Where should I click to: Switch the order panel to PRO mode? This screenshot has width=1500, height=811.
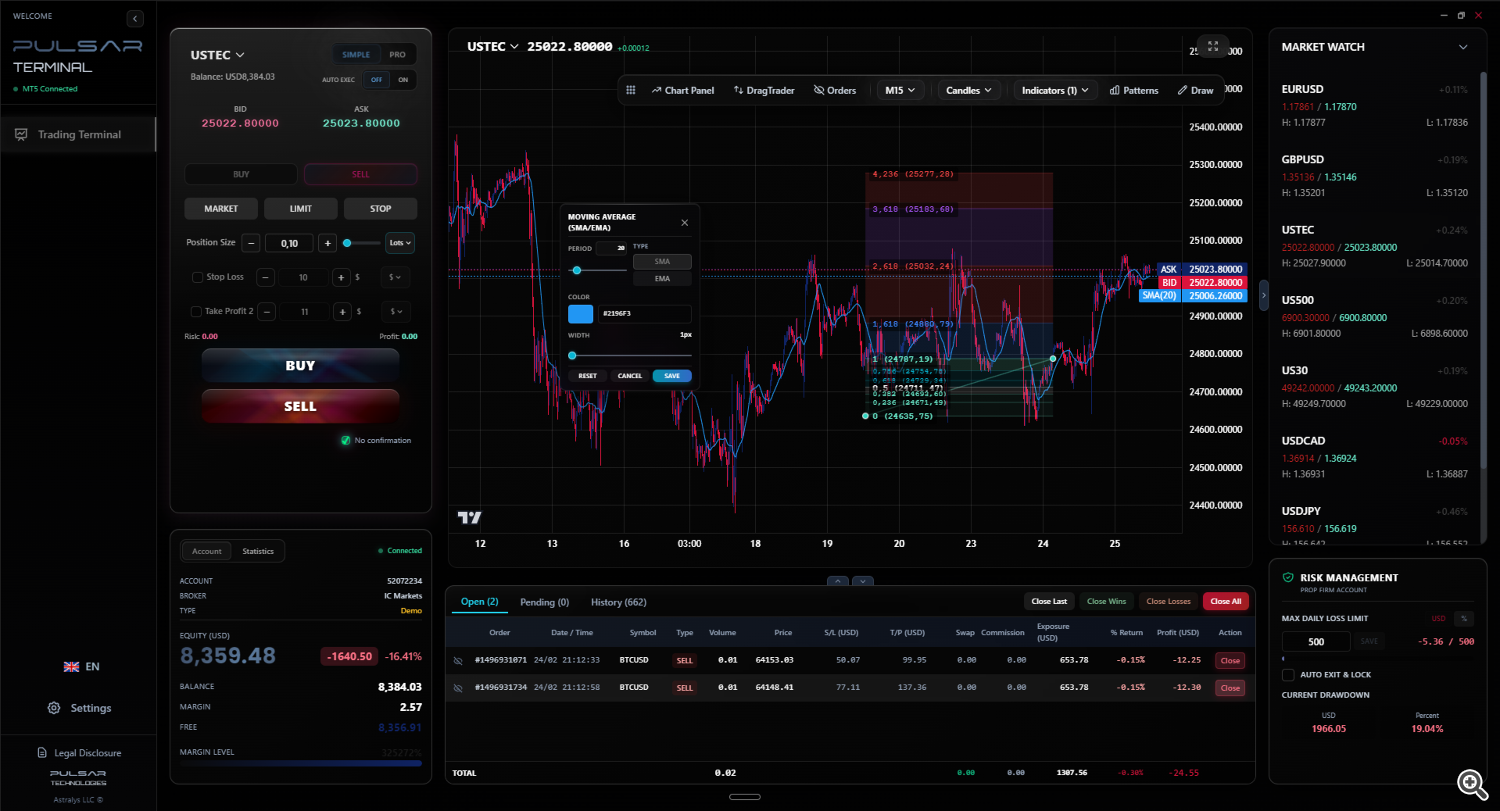tap(398, 55)
